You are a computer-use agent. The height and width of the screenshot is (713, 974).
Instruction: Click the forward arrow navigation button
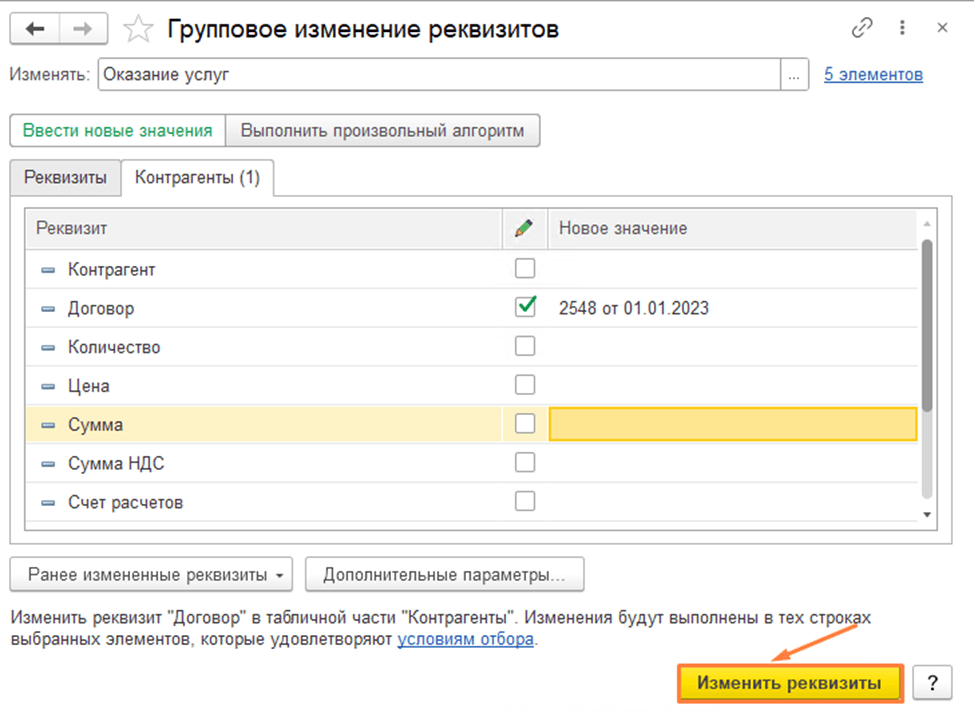click(83, 29)
